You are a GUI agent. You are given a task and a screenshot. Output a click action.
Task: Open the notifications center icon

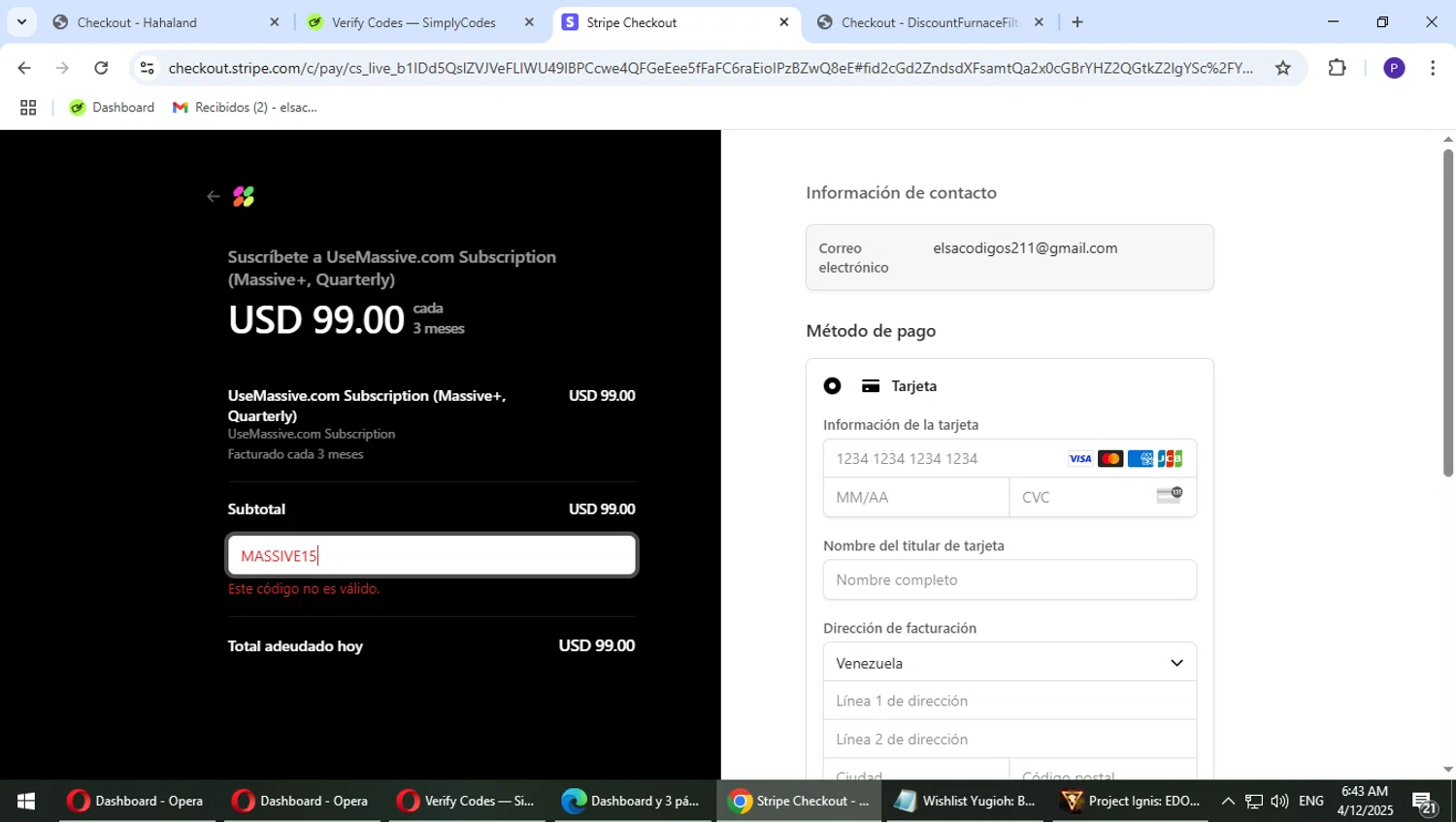coord(1425,803)
